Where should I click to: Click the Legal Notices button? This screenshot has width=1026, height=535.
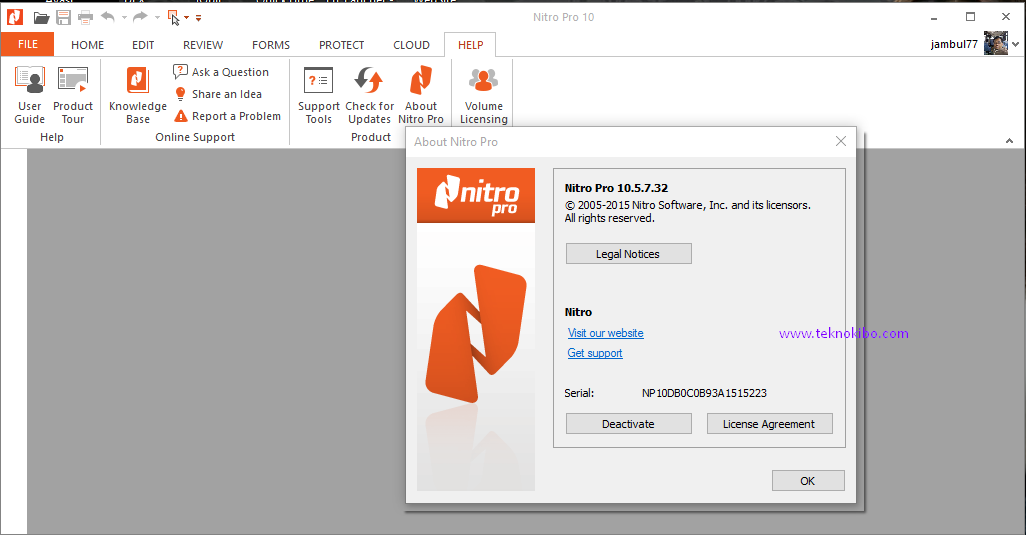[x=628, y=254]
